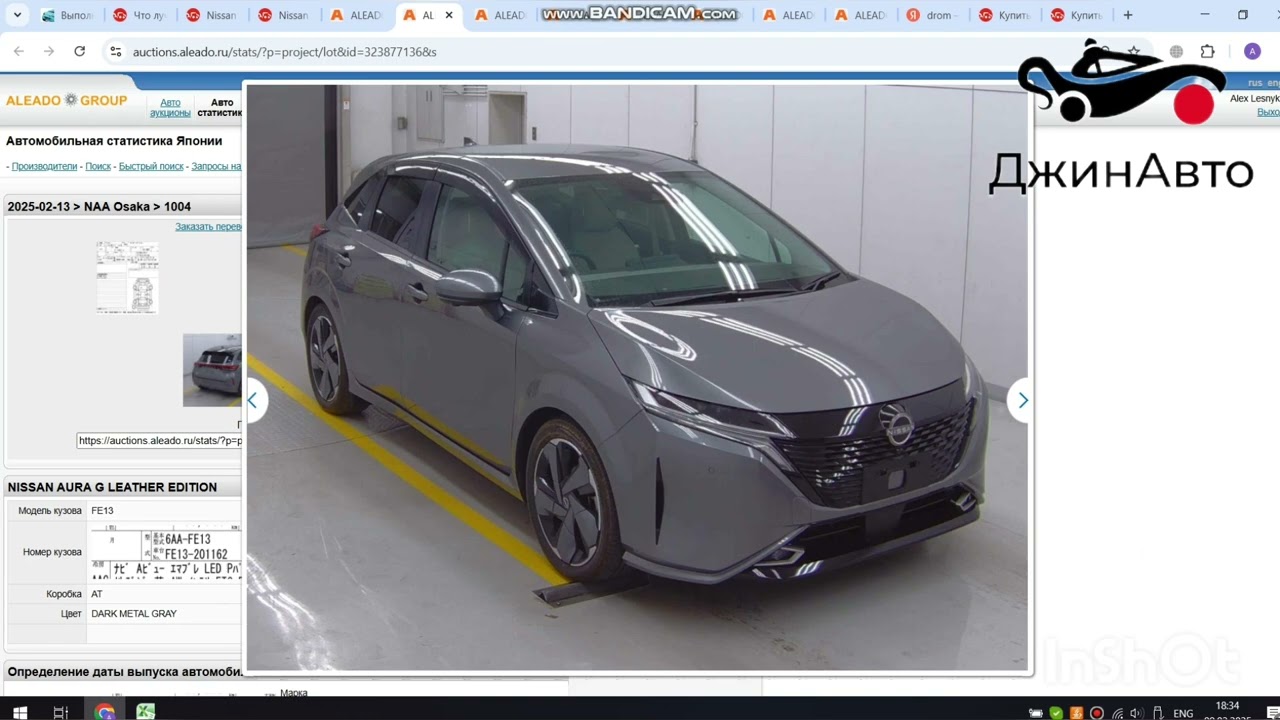This screenshot has height=720, width=1280.
Task: Open the Chrome extensions puzzle icon
Action: [x=1207, y=51]
